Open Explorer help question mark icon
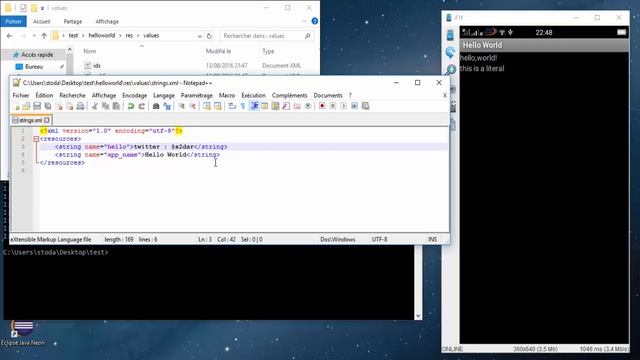The image size is (640, 360). pos(315,21)
